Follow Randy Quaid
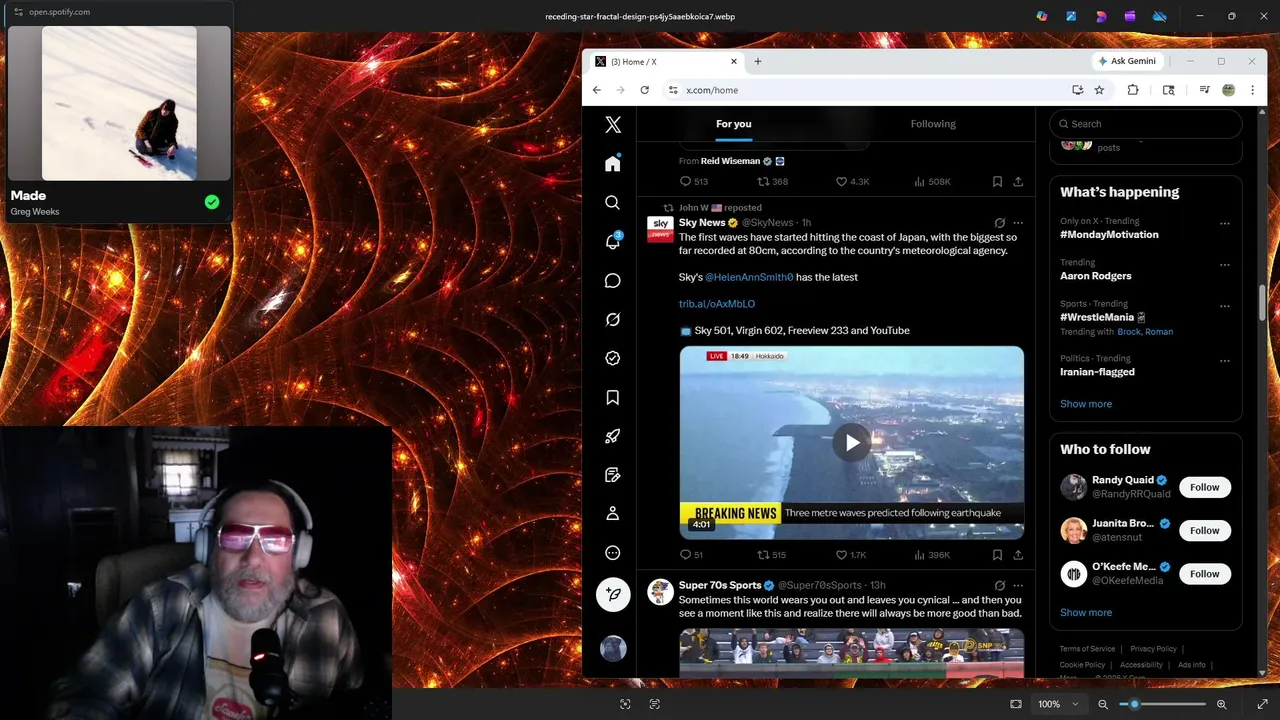Screen dimensions: 1280x720 1204,487
